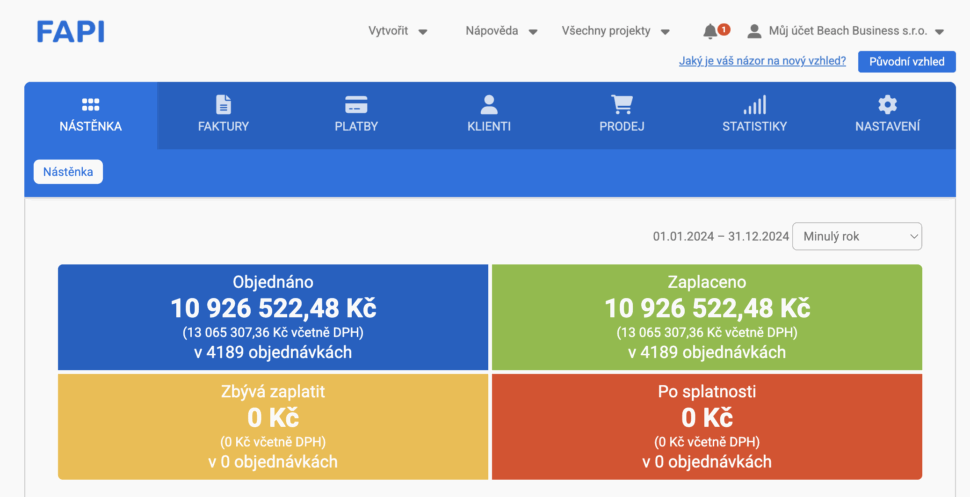
Task: Click the FAPI logo
Action: pos(71,32)
